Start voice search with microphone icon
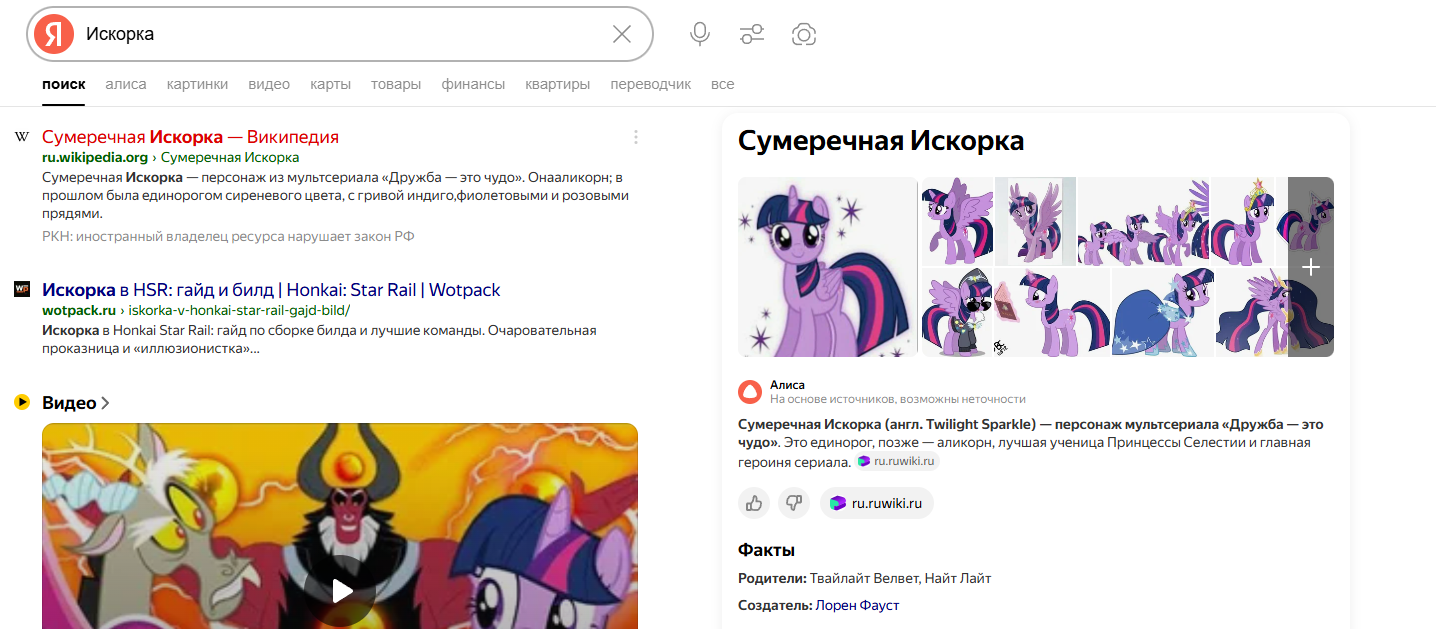 pos(700,35)
